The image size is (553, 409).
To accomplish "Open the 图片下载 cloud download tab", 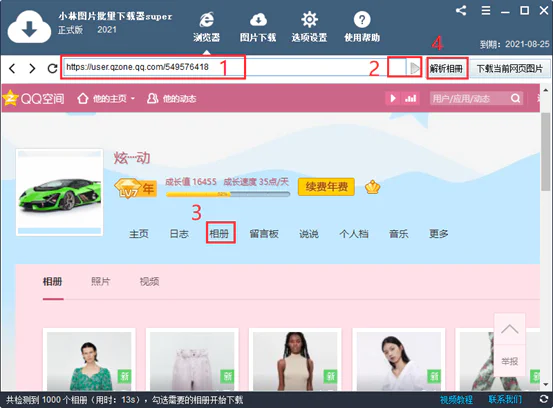I will (x=258, y=27).
